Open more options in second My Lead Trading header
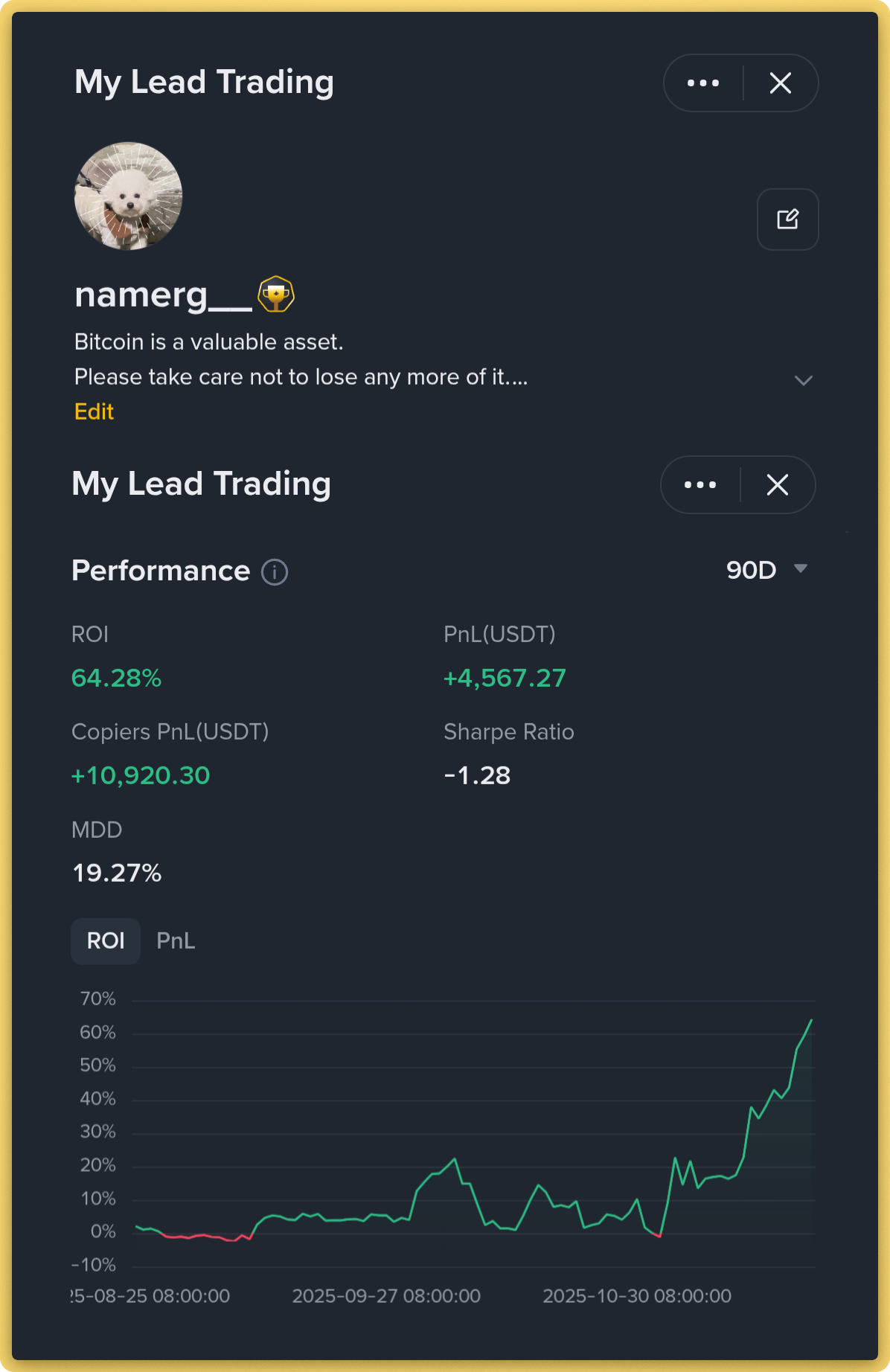This screenshot has height=1372, width=890. pos(700,485)
